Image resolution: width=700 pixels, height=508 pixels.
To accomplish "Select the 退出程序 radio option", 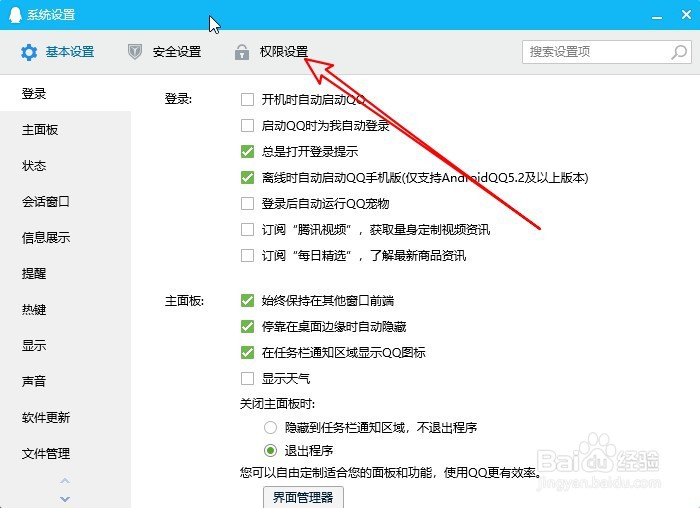I will point(270,450).
